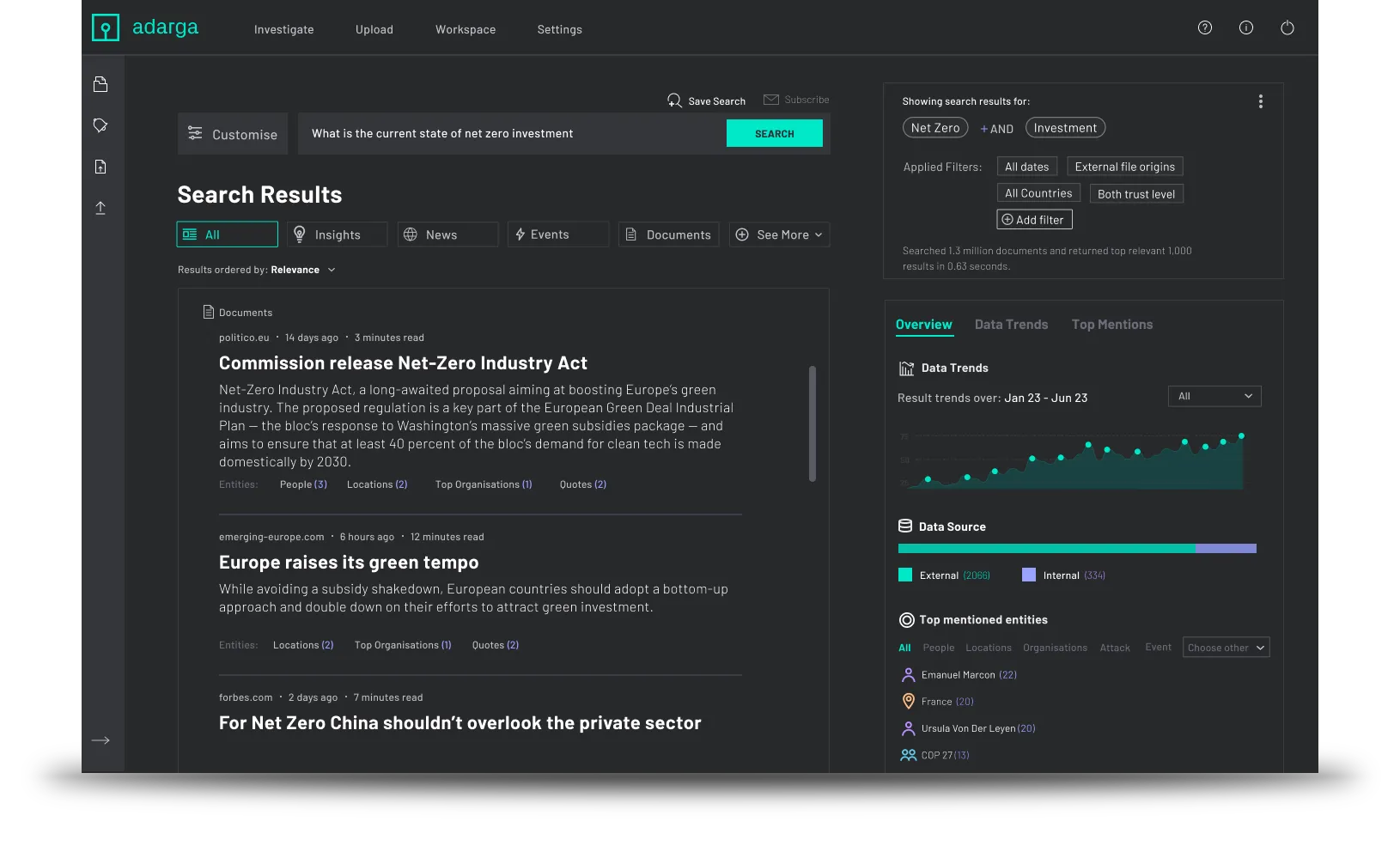Expand Quotes (2) under Europe raises its green tempo
Viewport: 1400px width, 846px height.
[x=496, y=645]
